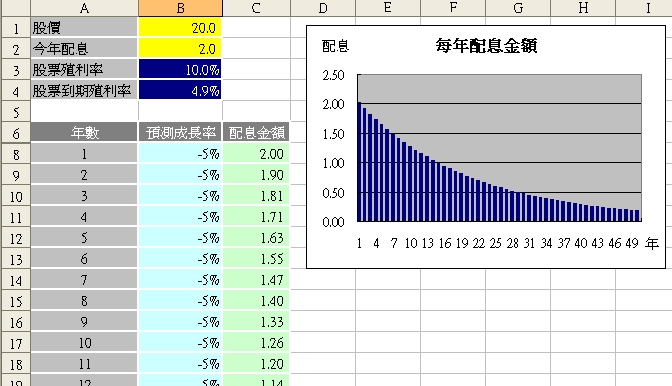Image resolution: width=672 pixels, height=386 pixels.
Task: Click the chart title 每年配息金額
Action: (486, 45)
